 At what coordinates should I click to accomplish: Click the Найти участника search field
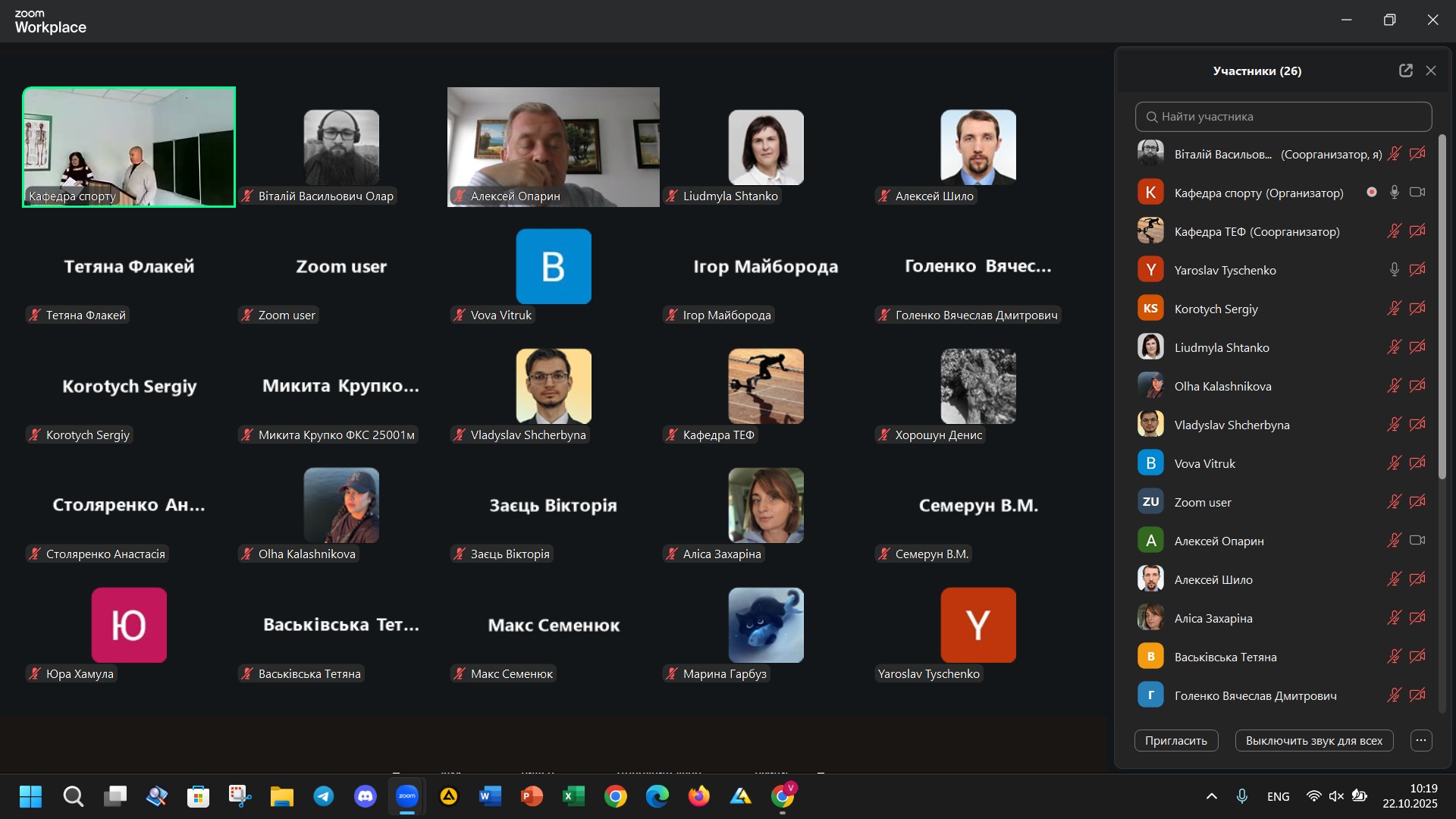(1283, 117)
